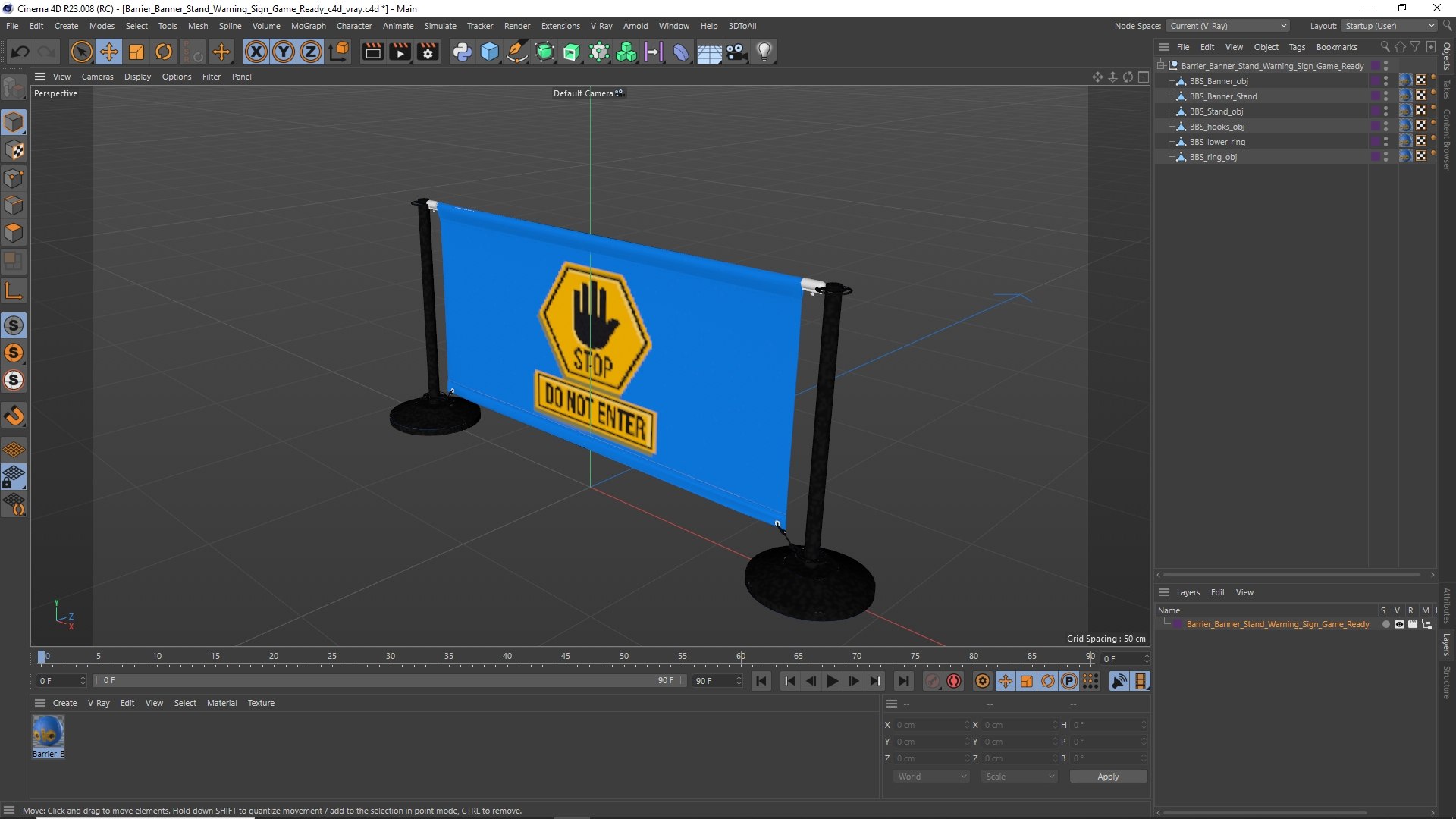Click frame 45 on the timeline ruler
This screenshot has height=819, width=1456.
pos(566,657)
